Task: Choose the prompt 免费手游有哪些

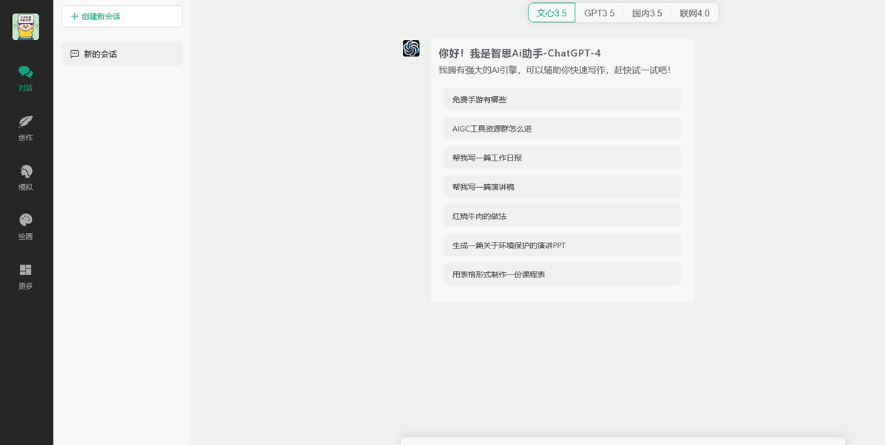Action: pyautogui.click(x=562, y=99)
